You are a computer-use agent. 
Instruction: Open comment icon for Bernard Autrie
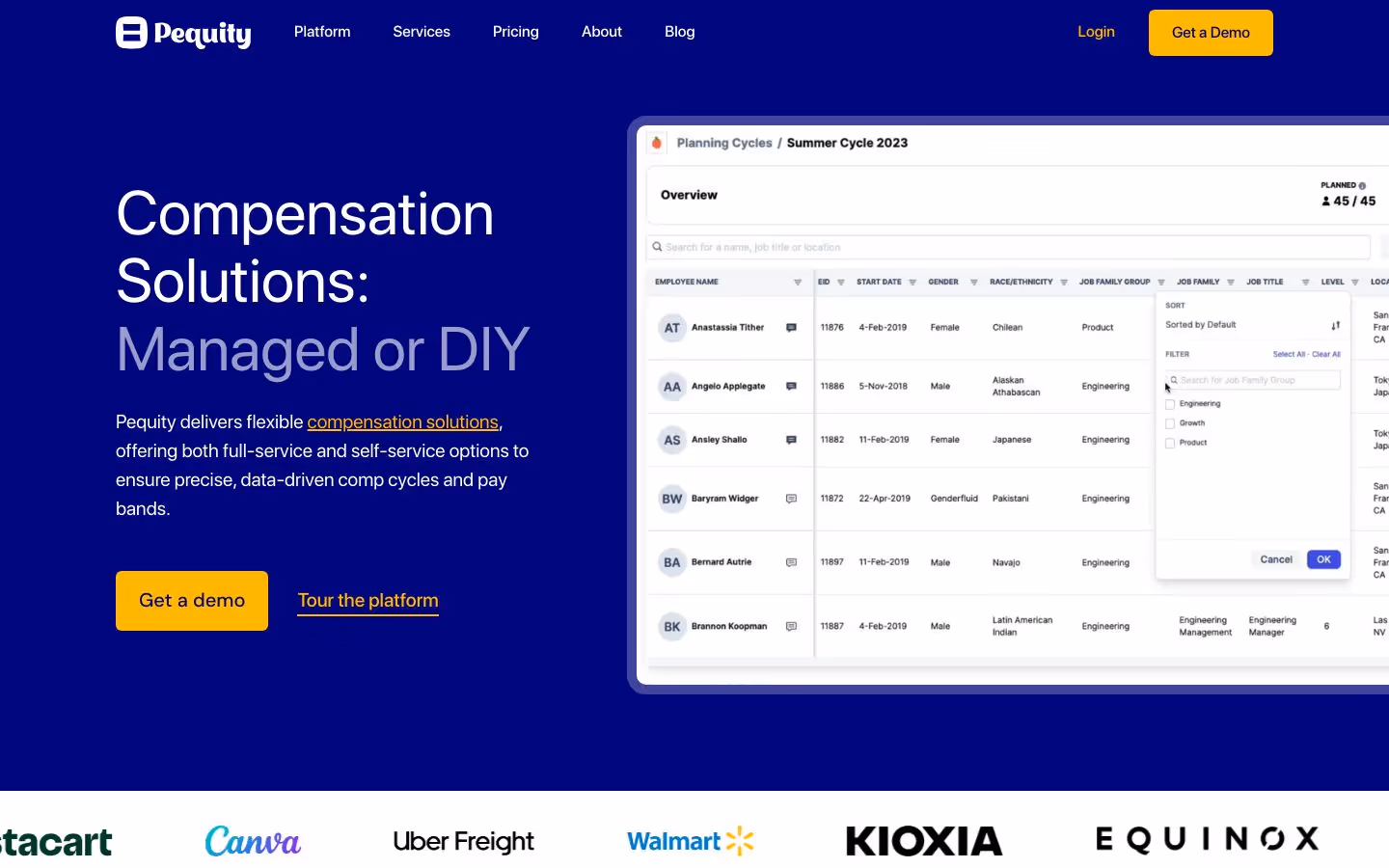(791, 562)
